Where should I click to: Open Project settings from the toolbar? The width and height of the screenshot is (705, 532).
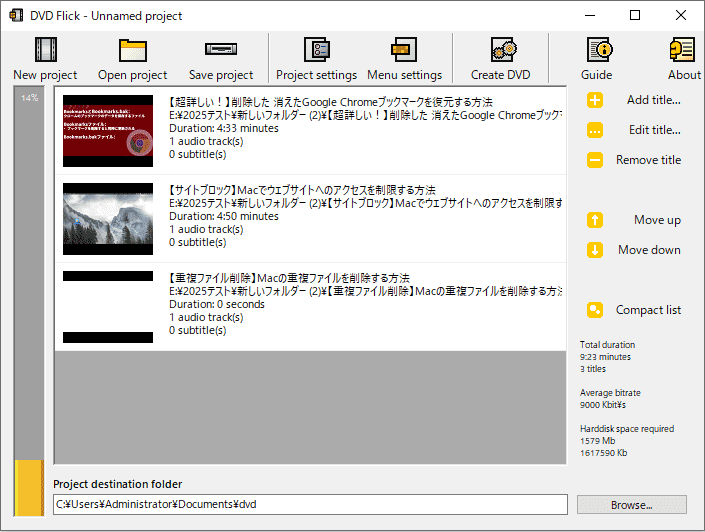316,50
